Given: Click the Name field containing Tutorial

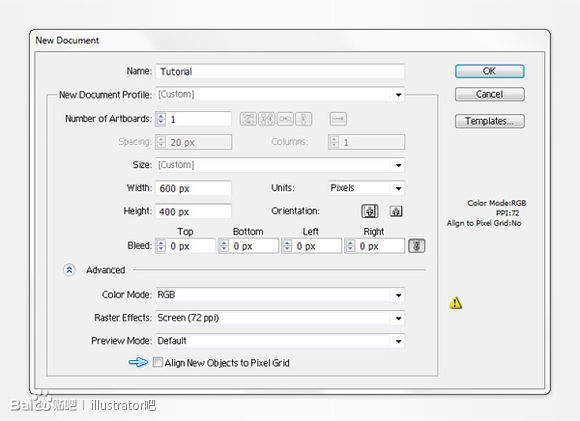Looking at the screenshot, I should 280,71.
